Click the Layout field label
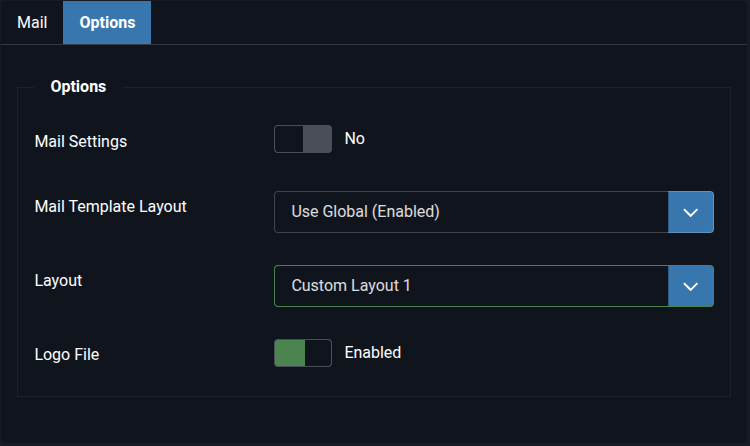Viewport: 750px width, 446px height. [x=58, y=280]
